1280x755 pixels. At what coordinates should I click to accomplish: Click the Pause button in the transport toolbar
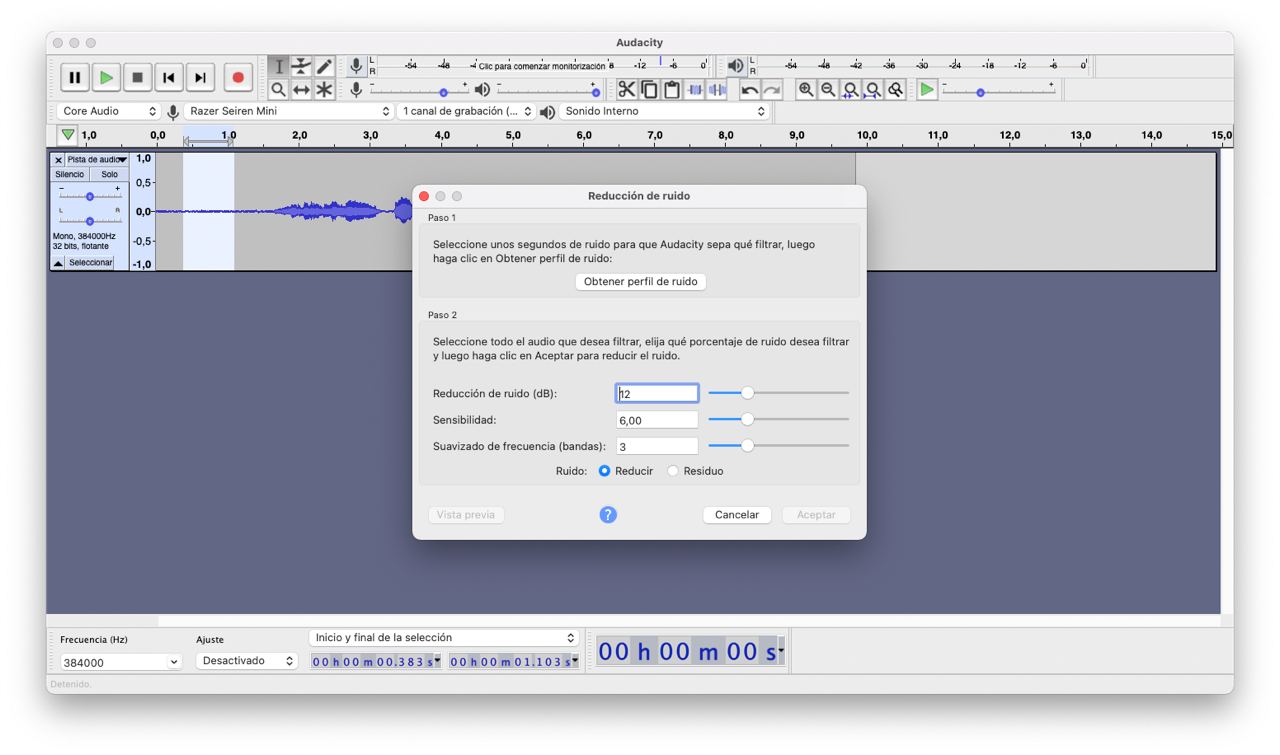pyautogui.click(x=75, y=77)
